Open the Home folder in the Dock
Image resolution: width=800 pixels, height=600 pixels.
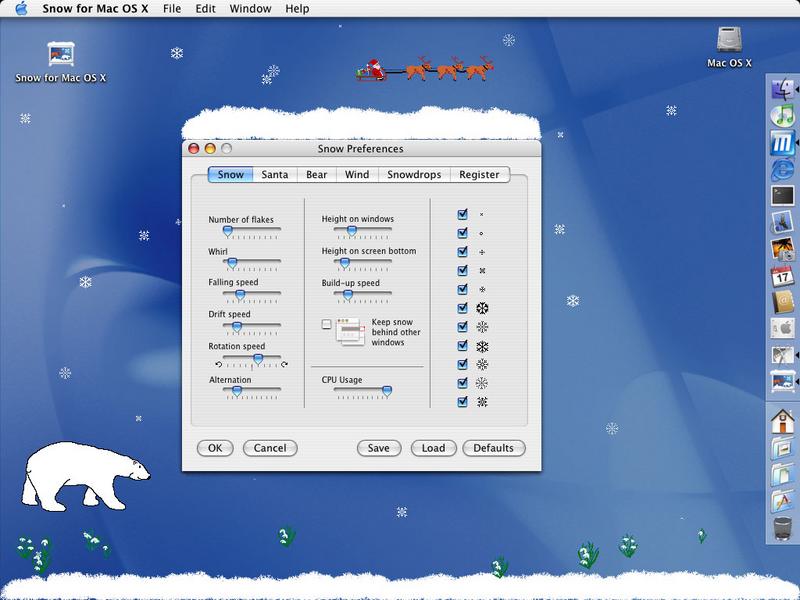click(x=782, y=421)
